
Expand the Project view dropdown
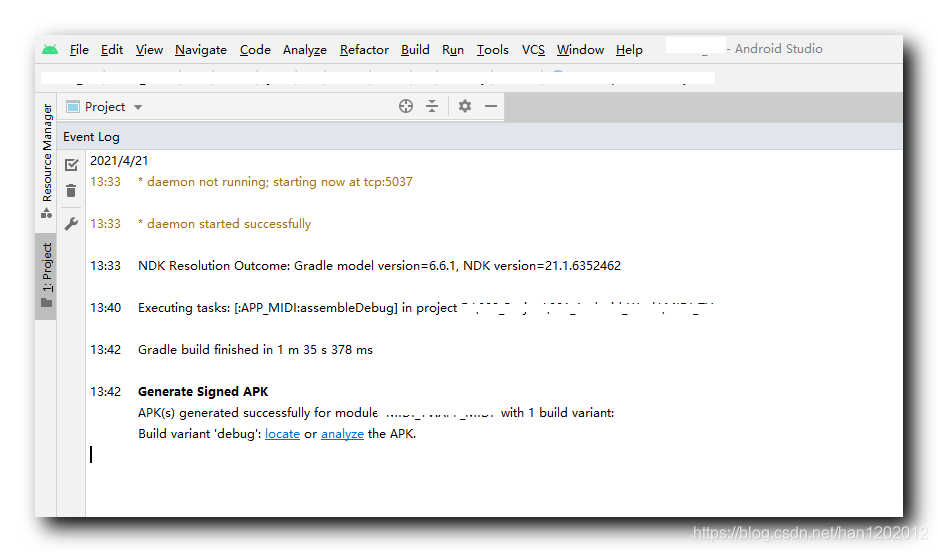pyautogui.click(x=138, y=107)
